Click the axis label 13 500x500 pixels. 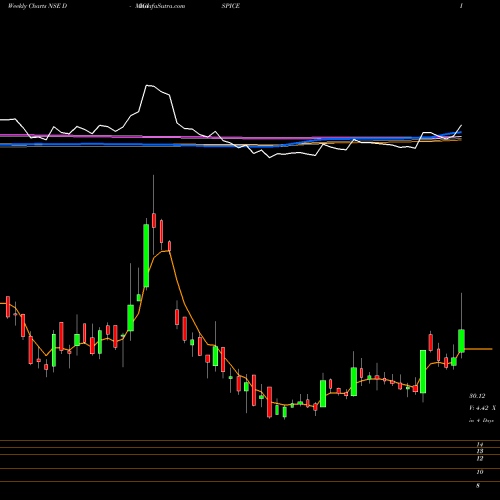pos(480,451)
